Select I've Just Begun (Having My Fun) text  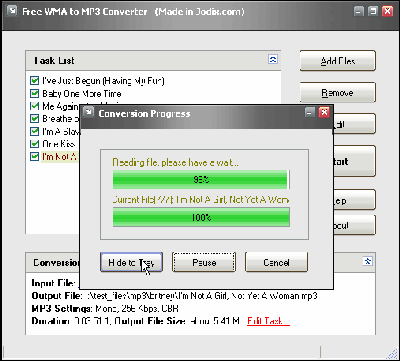tap(103, 81)
